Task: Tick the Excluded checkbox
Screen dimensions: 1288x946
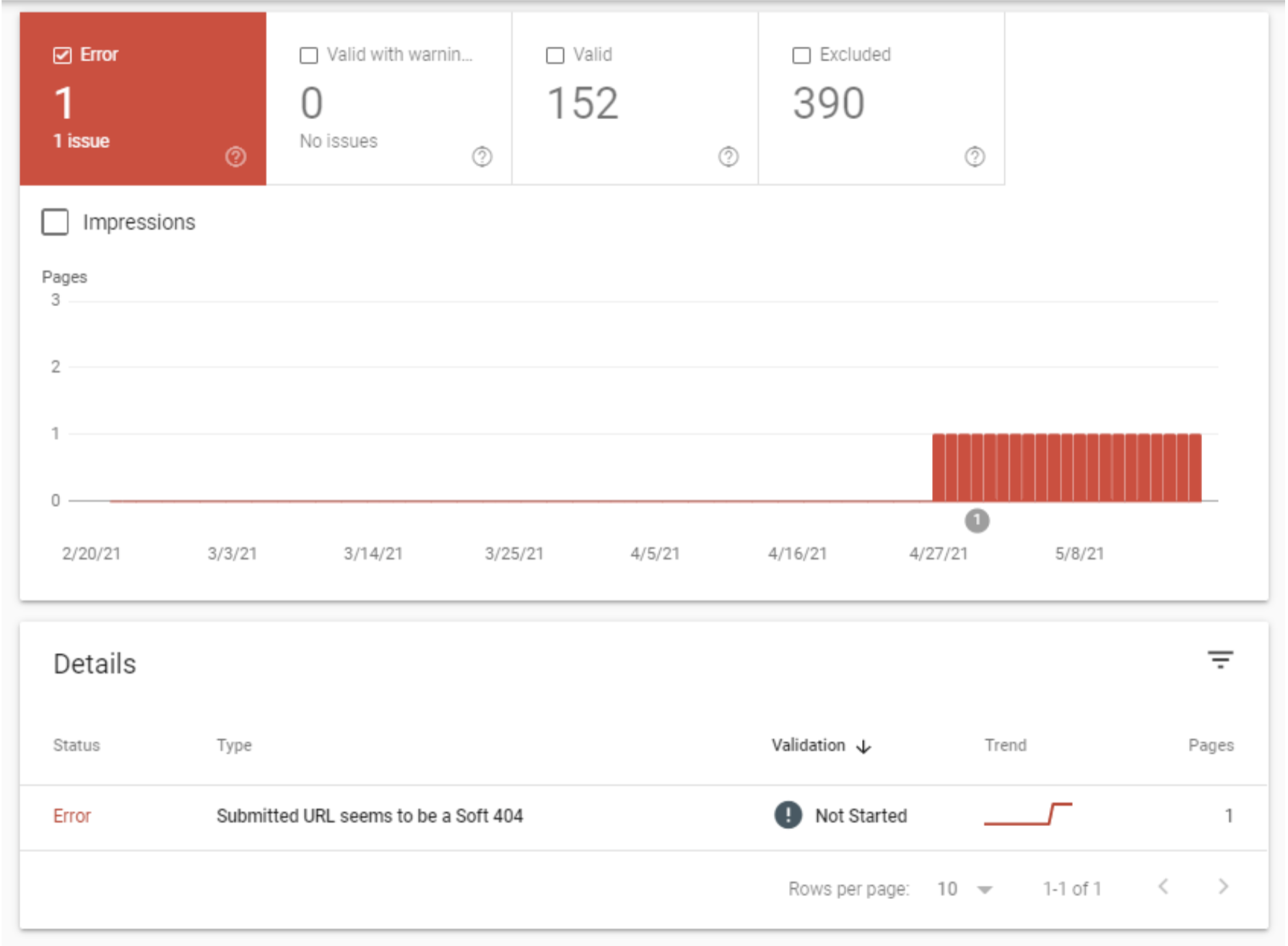Action: (x=801, y=55)
